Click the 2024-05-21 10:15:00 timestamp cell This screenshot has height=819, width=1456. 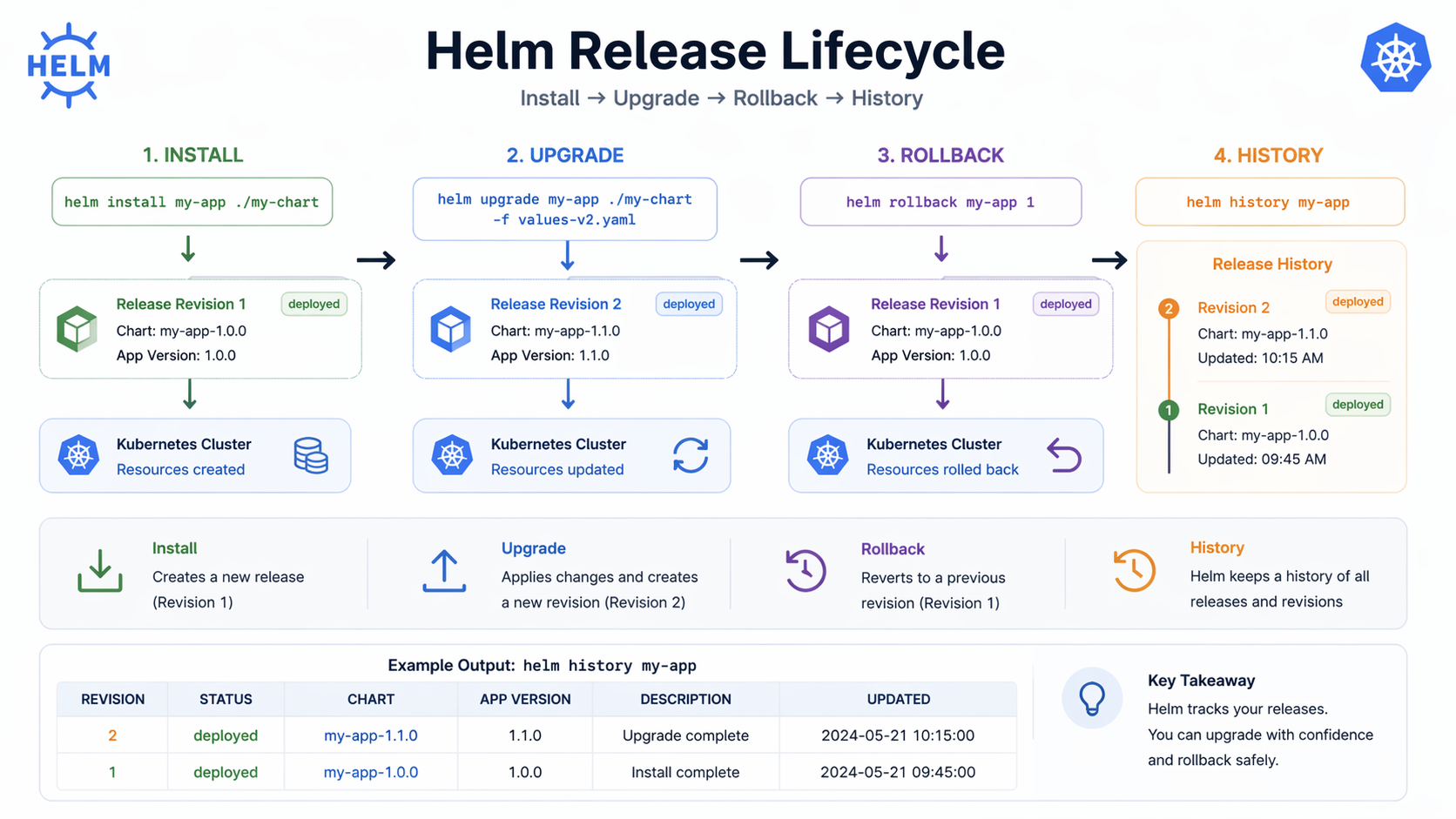tap(898, 735)
